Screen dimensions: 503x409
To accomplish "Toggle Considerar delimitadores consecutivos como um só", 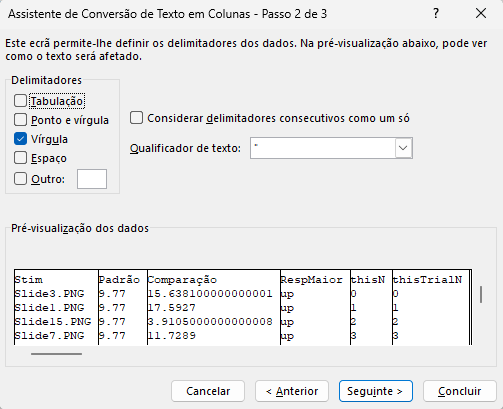I will pyautogui.click(x=136, y=118).
